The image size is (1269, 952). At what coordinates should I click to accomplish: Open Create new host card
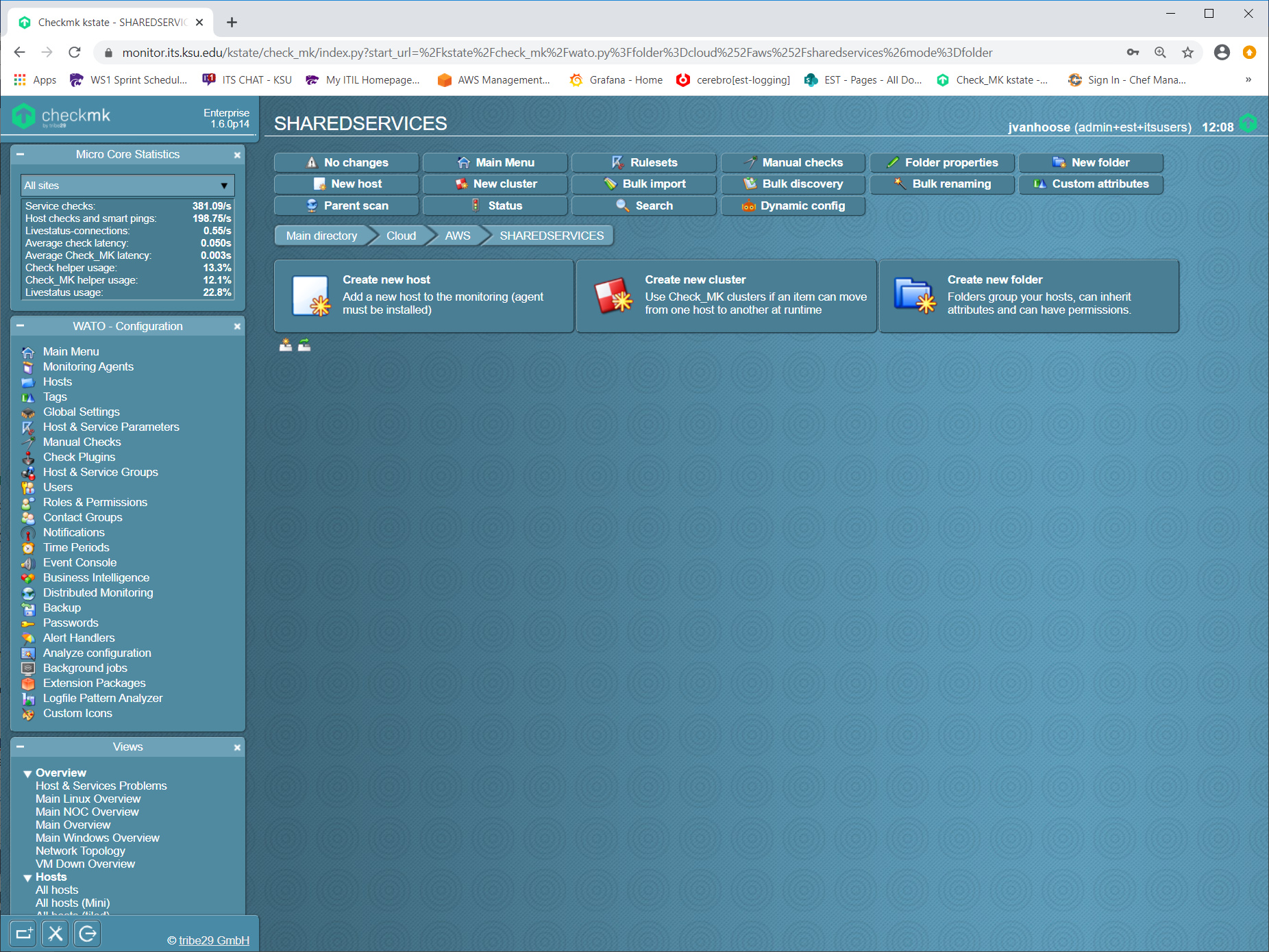(424, 296)
